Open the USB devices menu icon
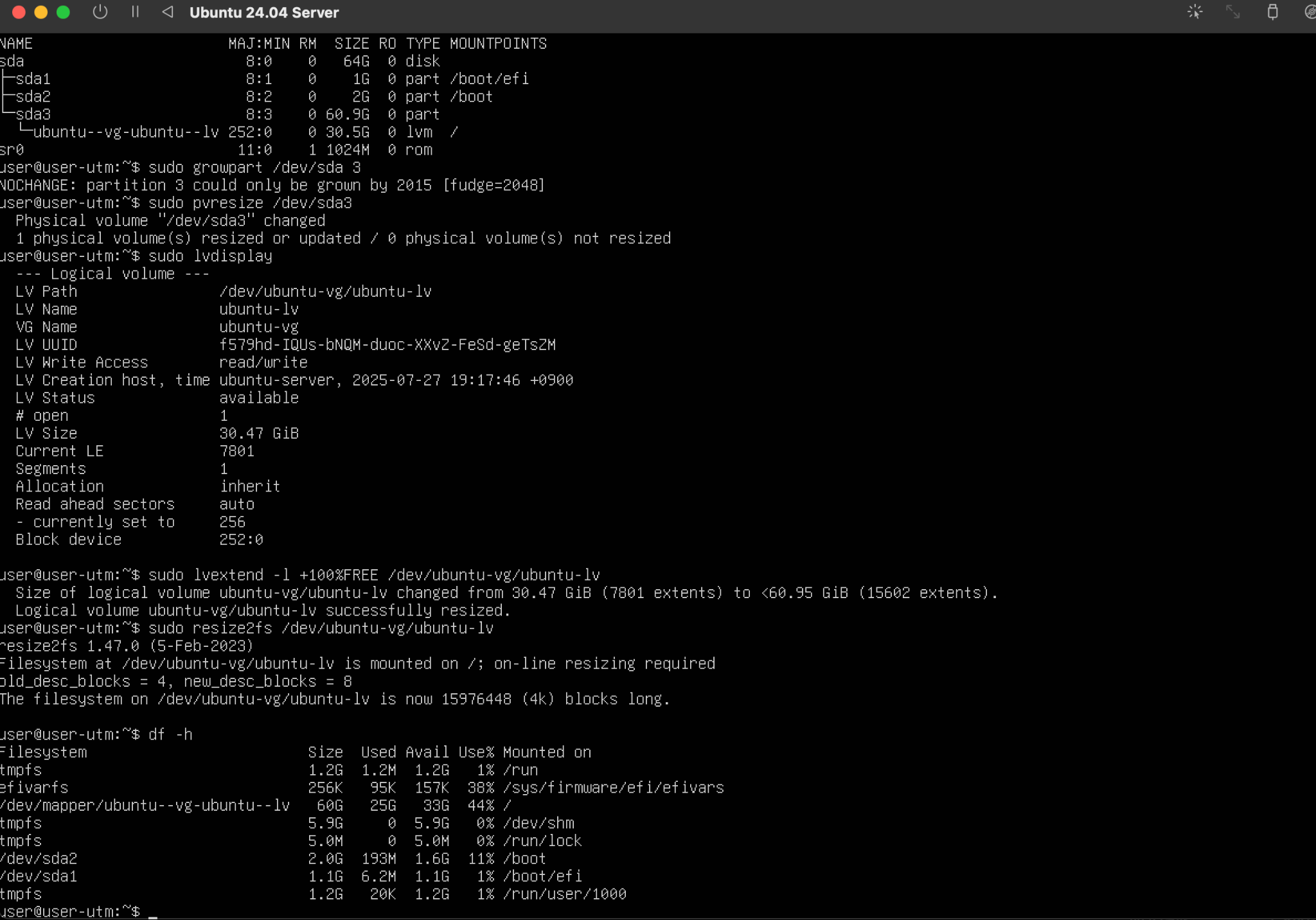 click(x=1272, y=12)
